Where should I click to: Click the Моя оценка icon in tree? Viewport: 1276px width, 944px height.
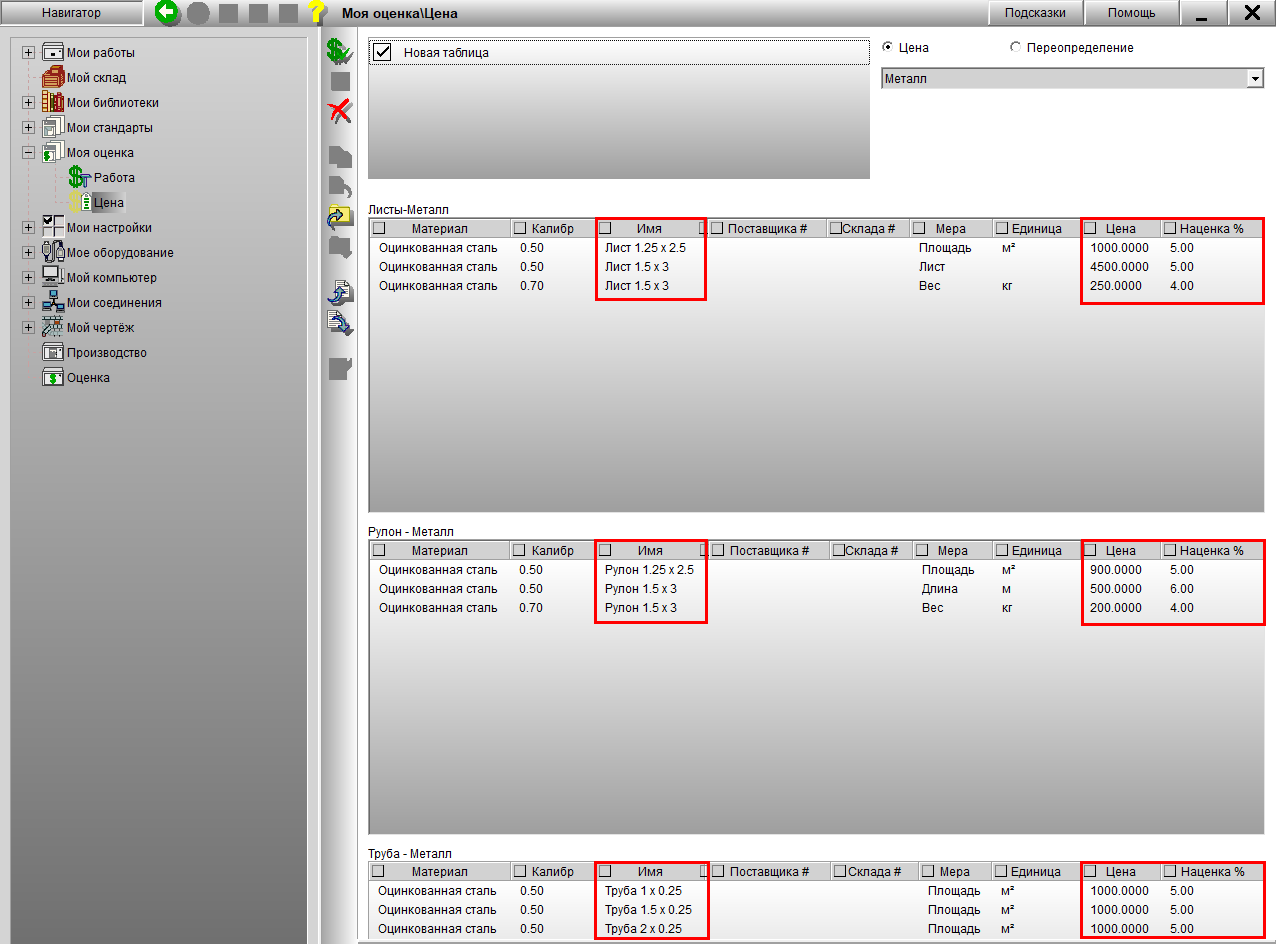click(x=53, y=152)
